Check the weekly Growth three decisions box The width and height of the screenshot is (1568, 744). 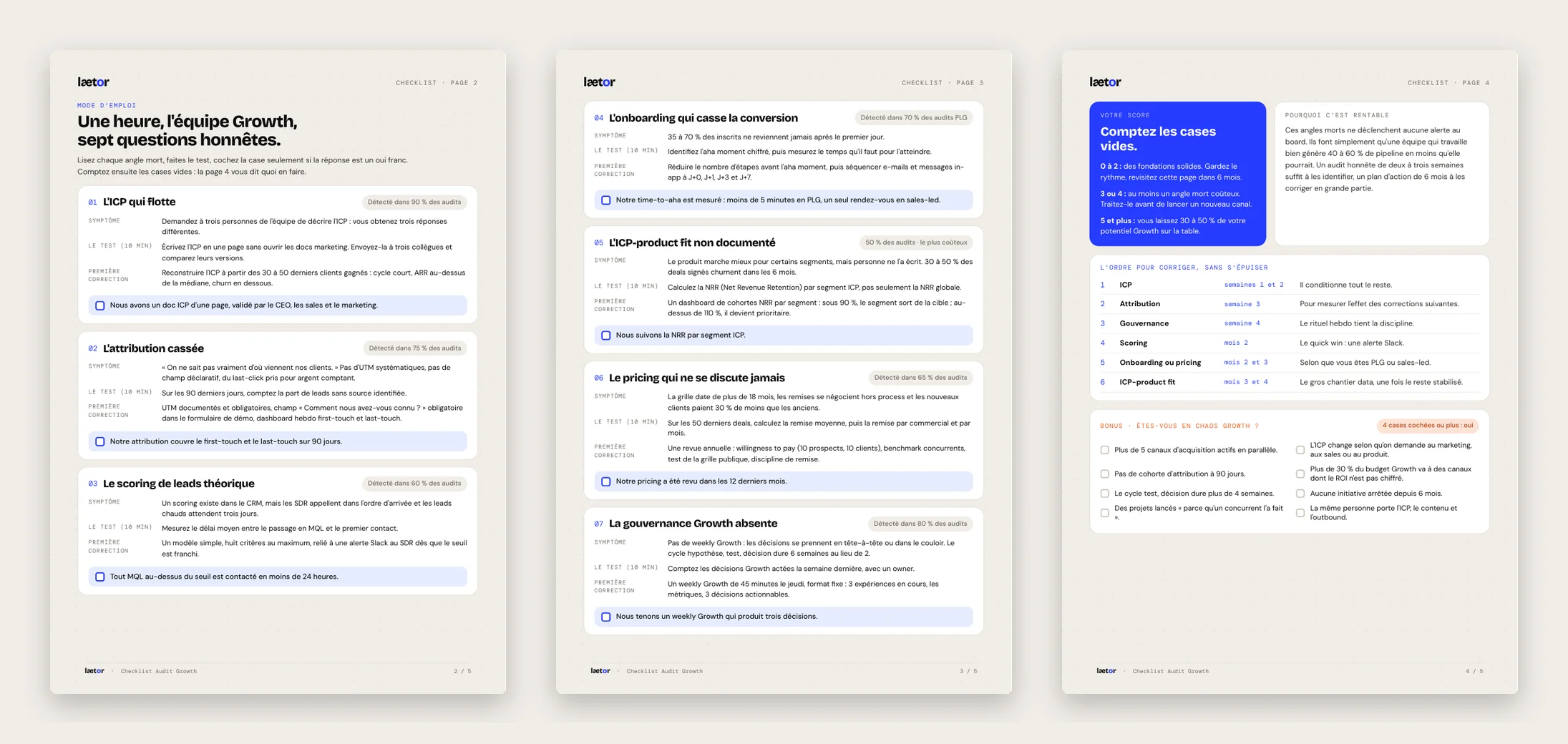[606, 617]
